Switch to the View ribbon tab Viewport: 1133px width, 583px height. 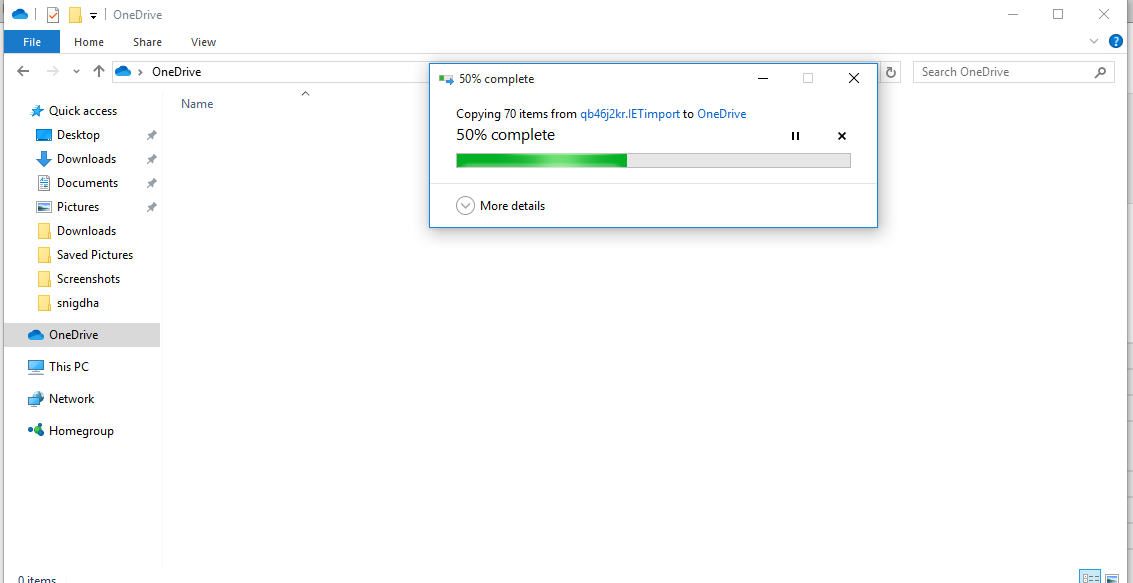pos(203,42)
